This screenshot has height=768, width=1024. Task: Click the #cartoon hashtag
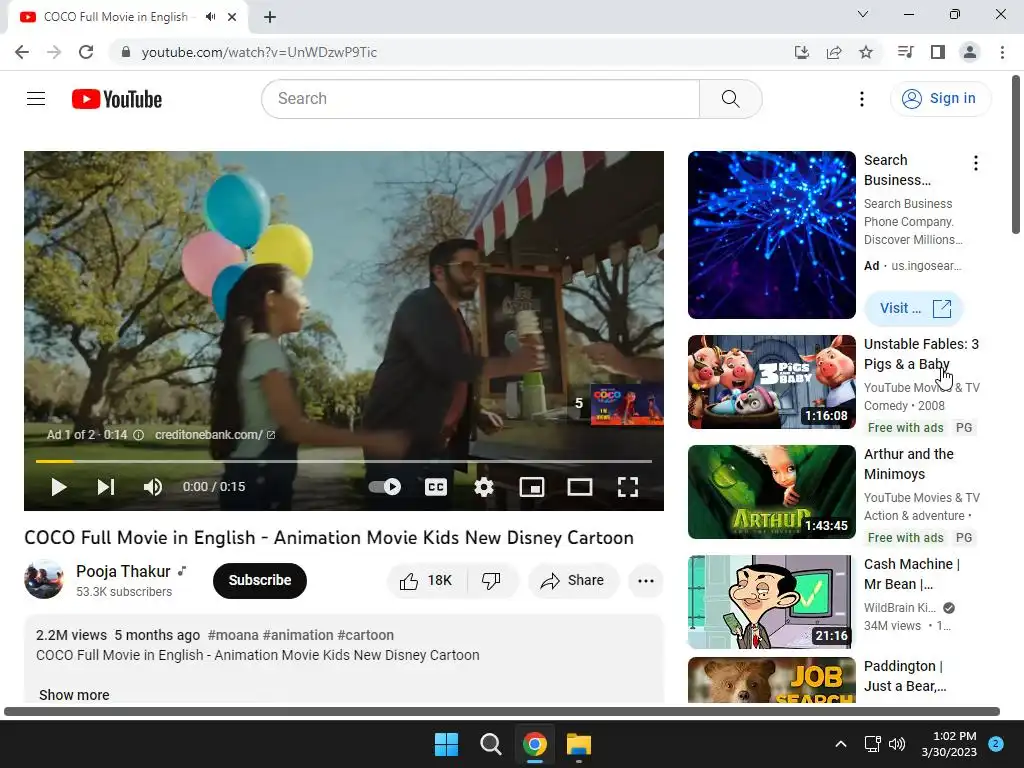click(x=365, y=635)
